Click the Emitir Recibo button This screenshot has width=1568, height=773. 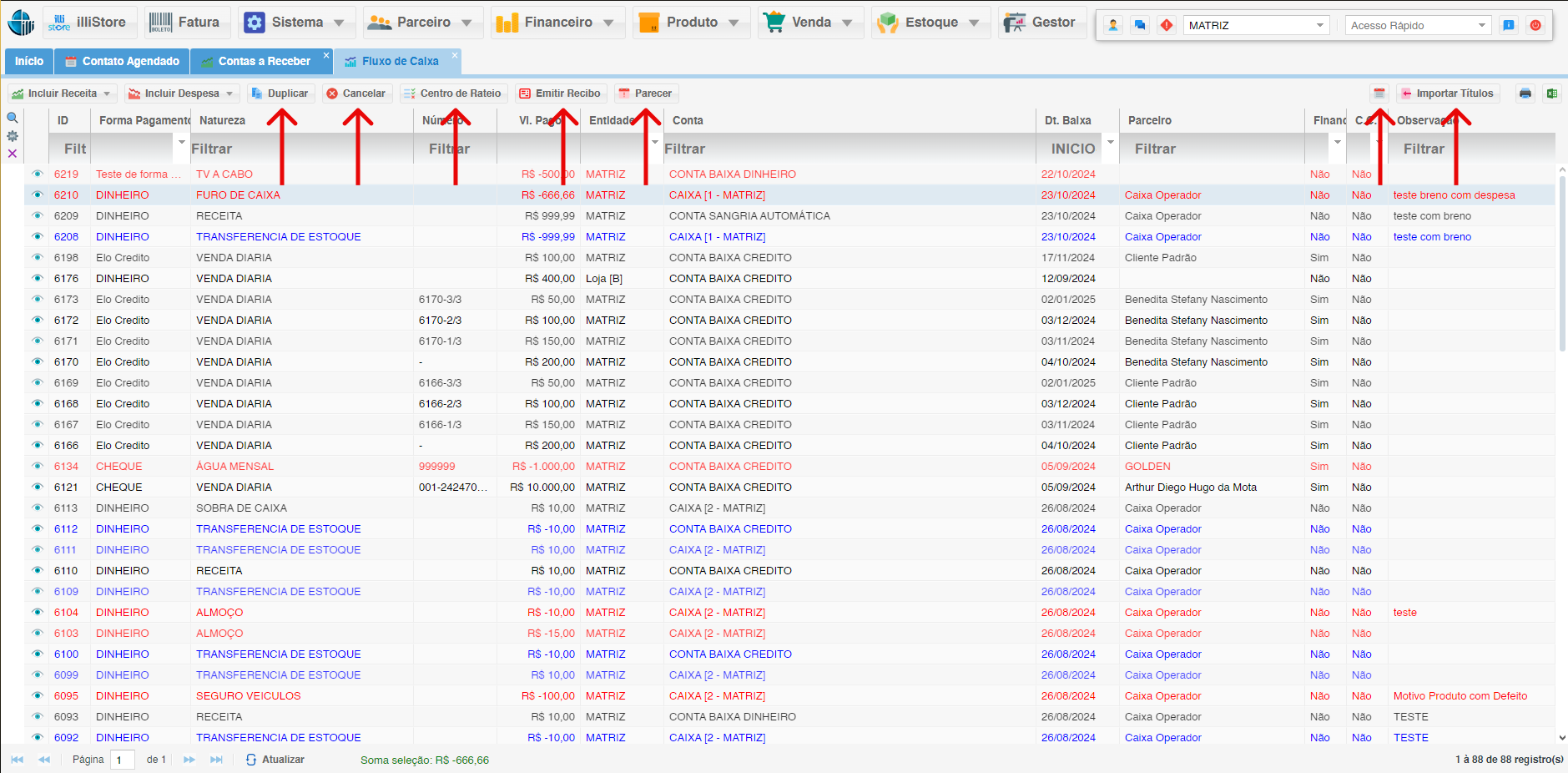tap(559, 93)
